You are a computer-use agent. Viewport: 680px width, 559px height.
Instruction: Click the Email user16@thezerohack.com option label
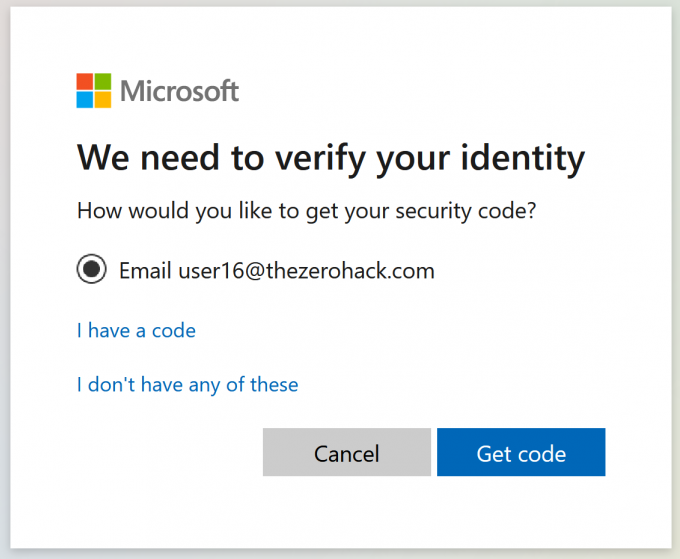276,270
